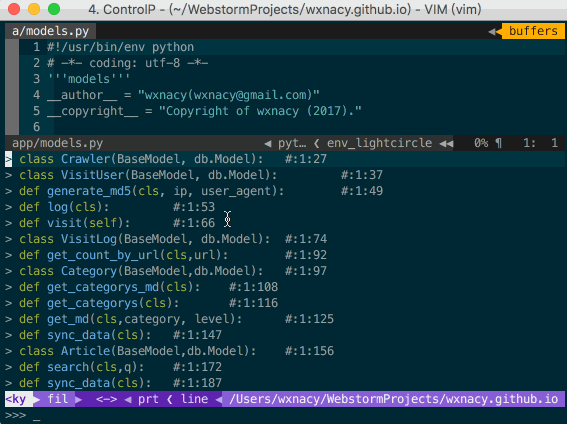Click the line mode segment in CtrlP bar
The width and height of the screenshot is (567, 424).
194,399
